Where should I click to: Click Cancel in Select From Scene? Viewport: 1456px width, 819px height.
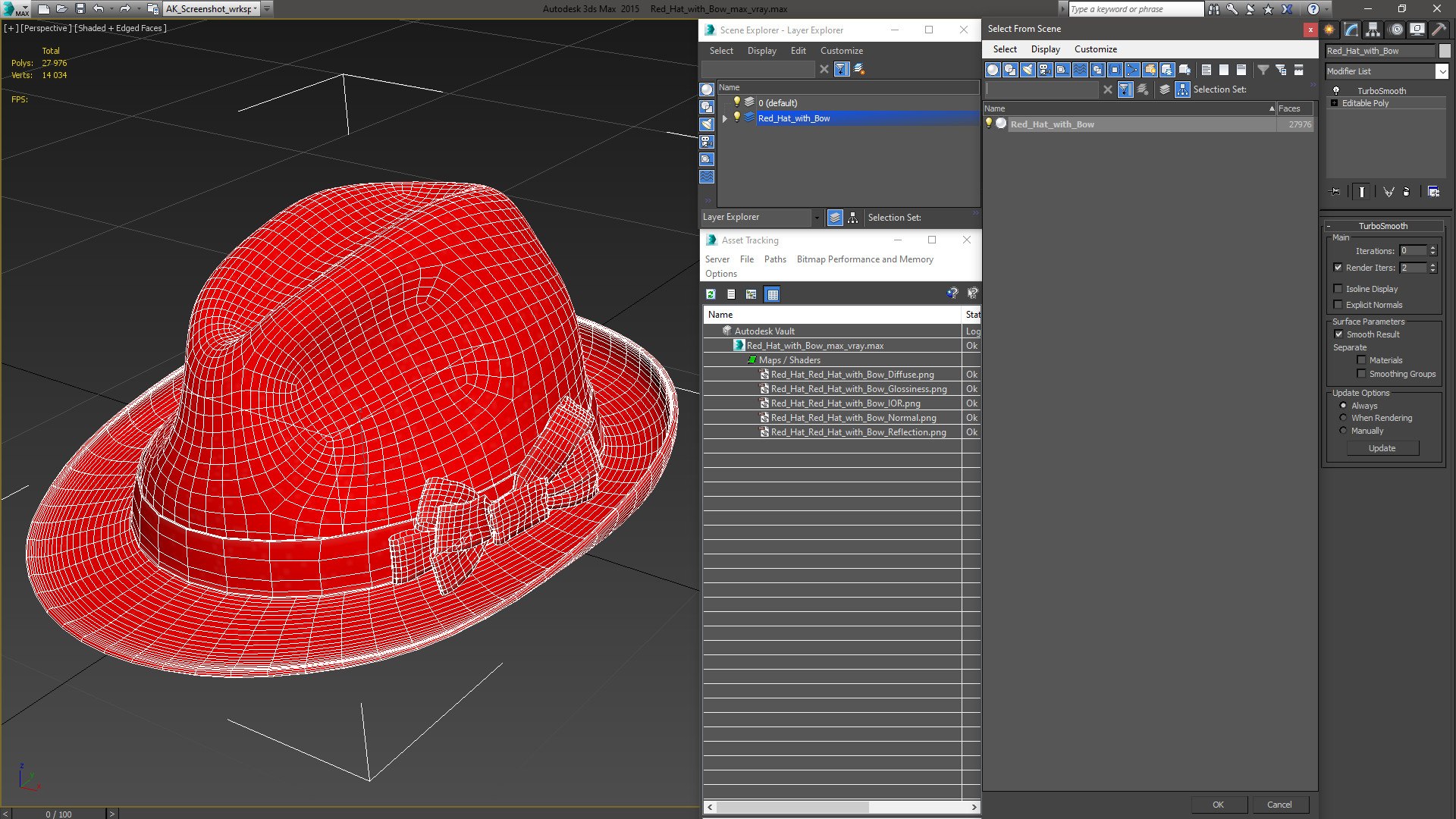pyautogui.click(x=1279, y=805)
